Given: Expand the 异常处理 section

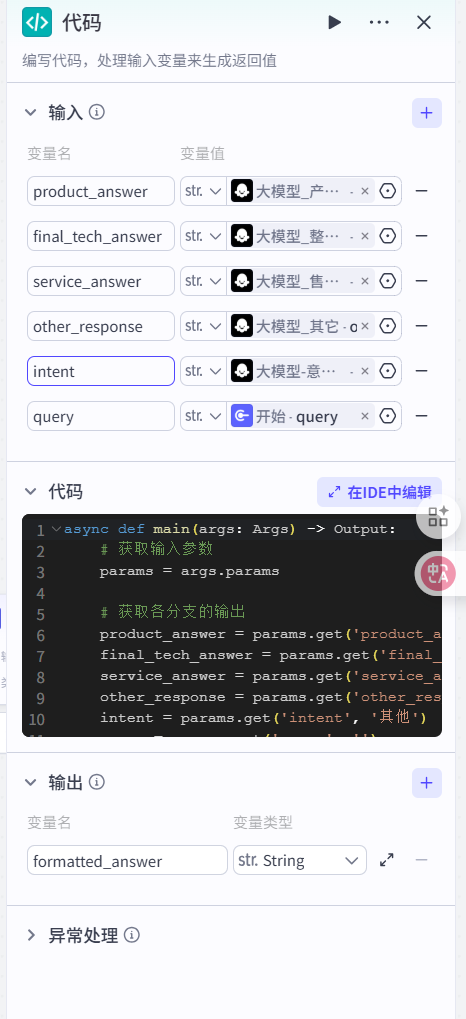Looking at the screenshot, I should coord(31,936).
